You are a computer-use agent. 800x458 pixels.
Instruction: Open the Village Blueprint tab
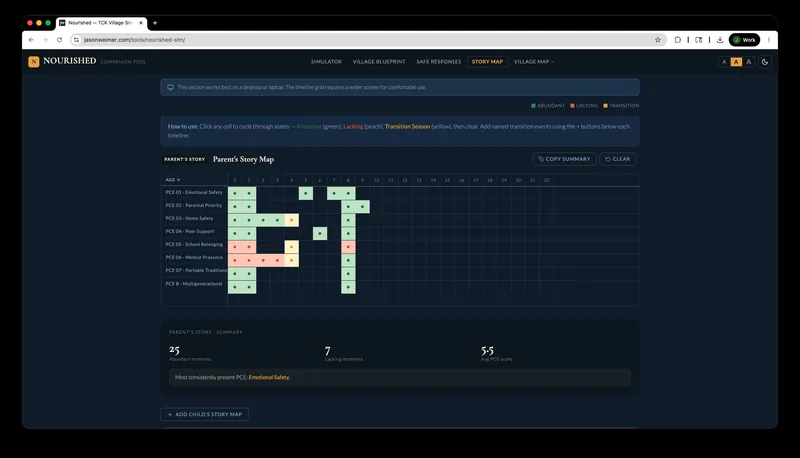[379, 62]
